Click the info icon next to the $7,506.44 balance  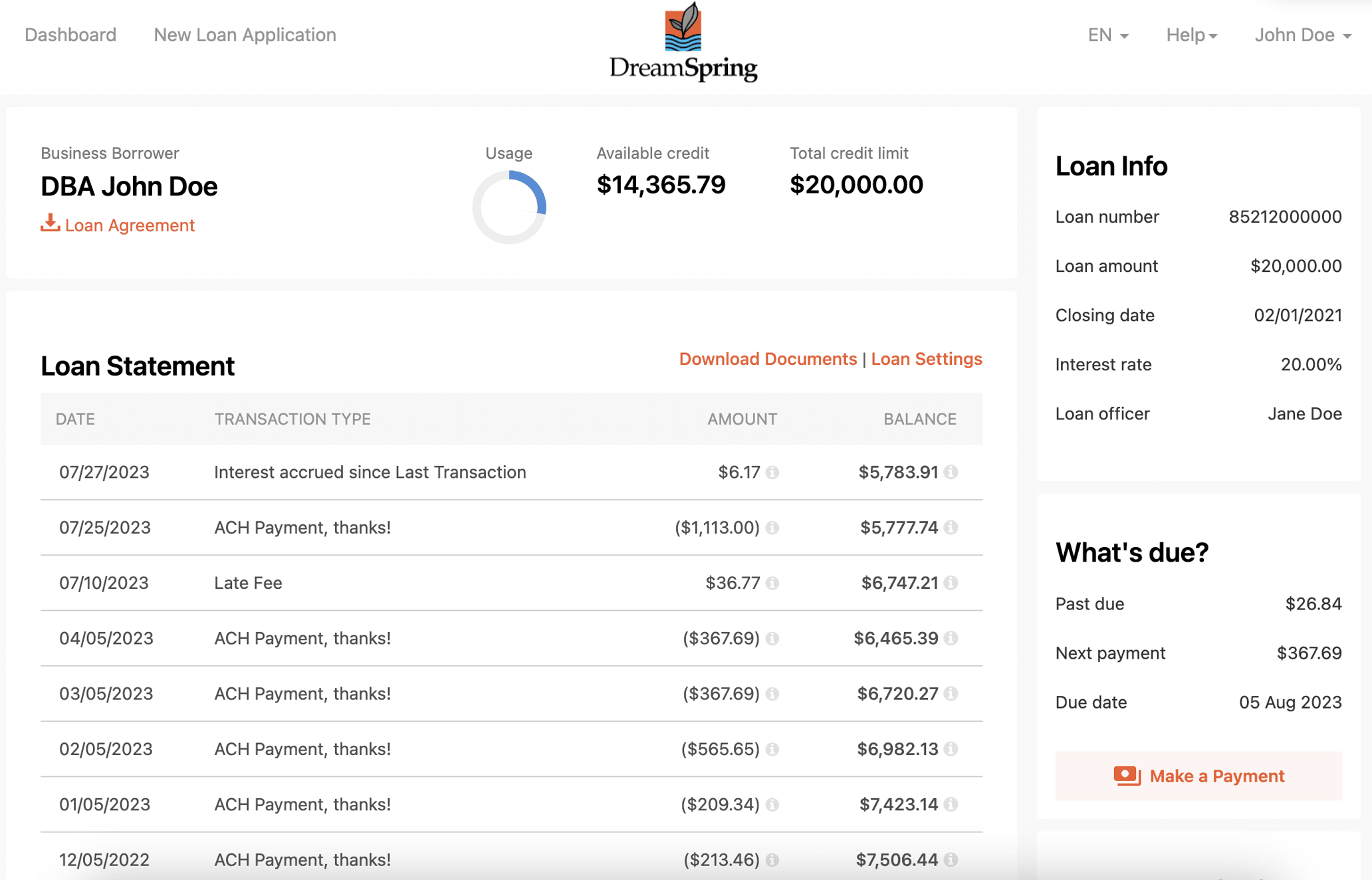(x=951, y=859)
